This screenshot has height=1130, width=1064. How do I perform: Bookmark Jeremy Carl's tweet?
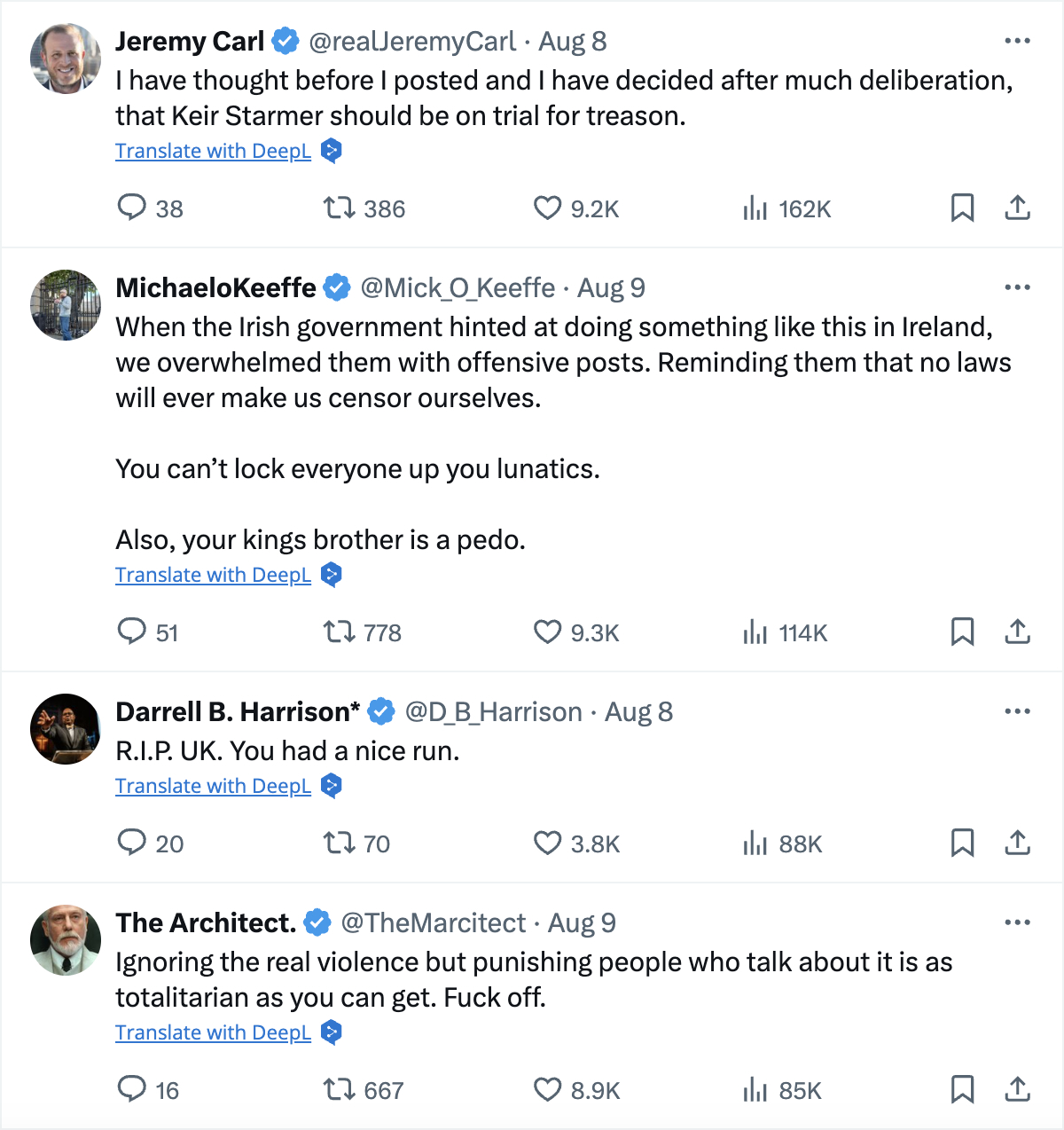click(x=962, y=208)
